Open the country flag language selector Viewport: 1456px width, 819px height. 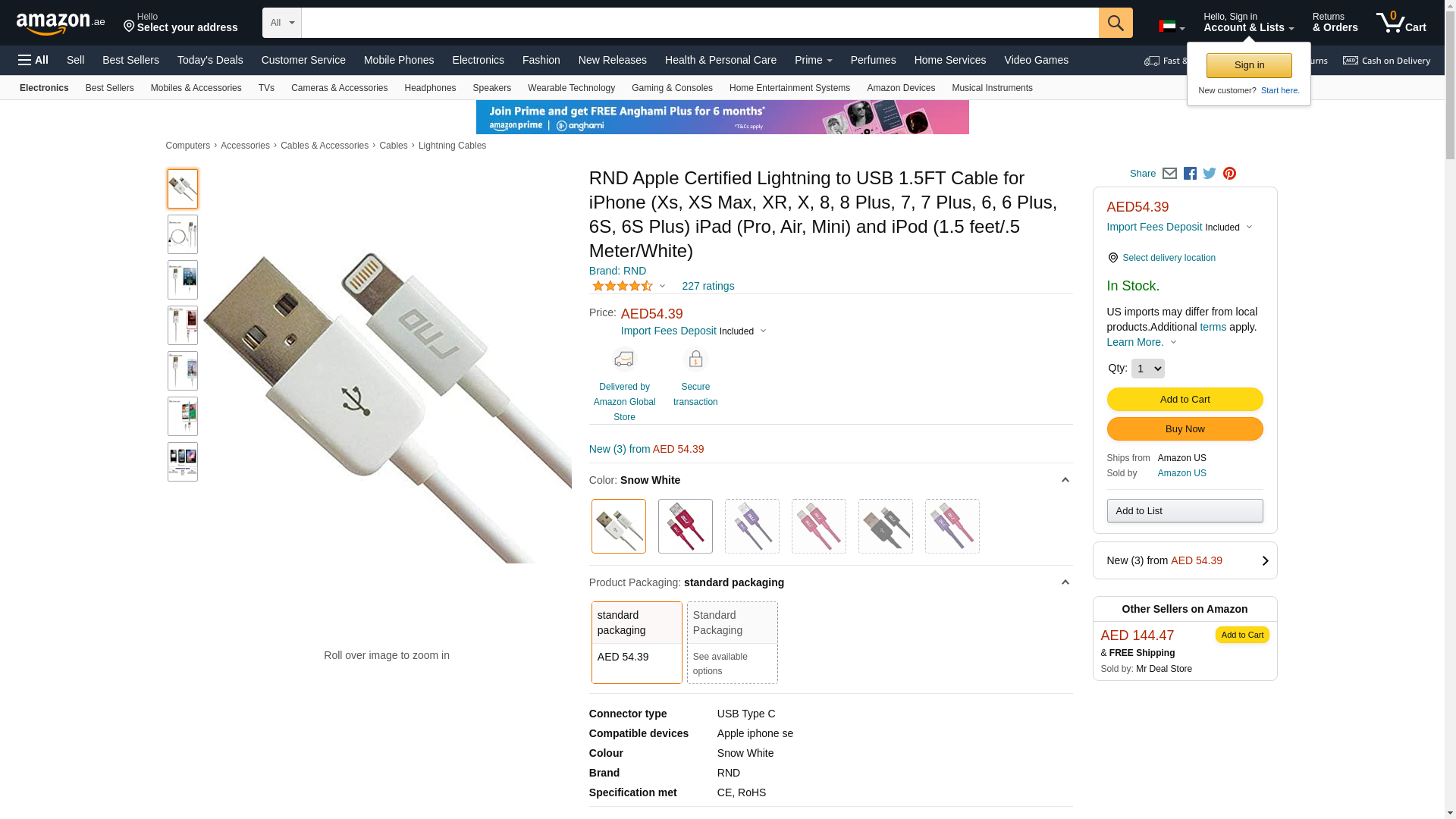1172,27
